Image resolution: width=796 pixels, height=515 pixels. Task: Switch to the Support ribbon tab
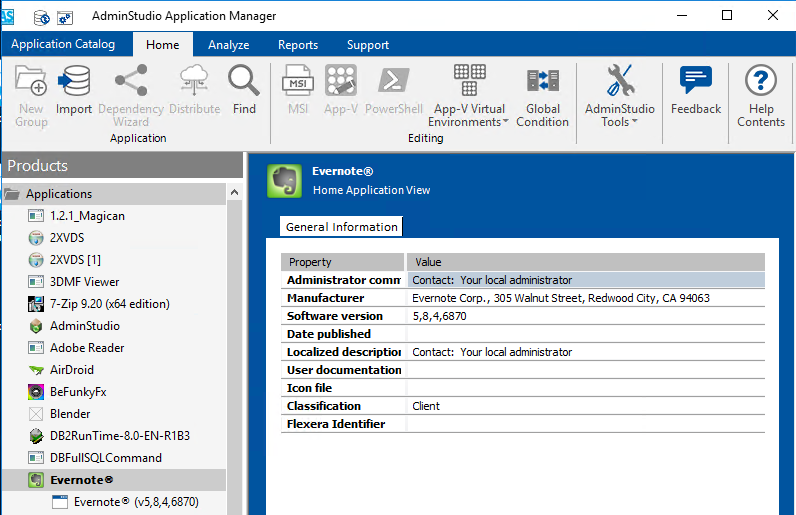click(368, 45)
